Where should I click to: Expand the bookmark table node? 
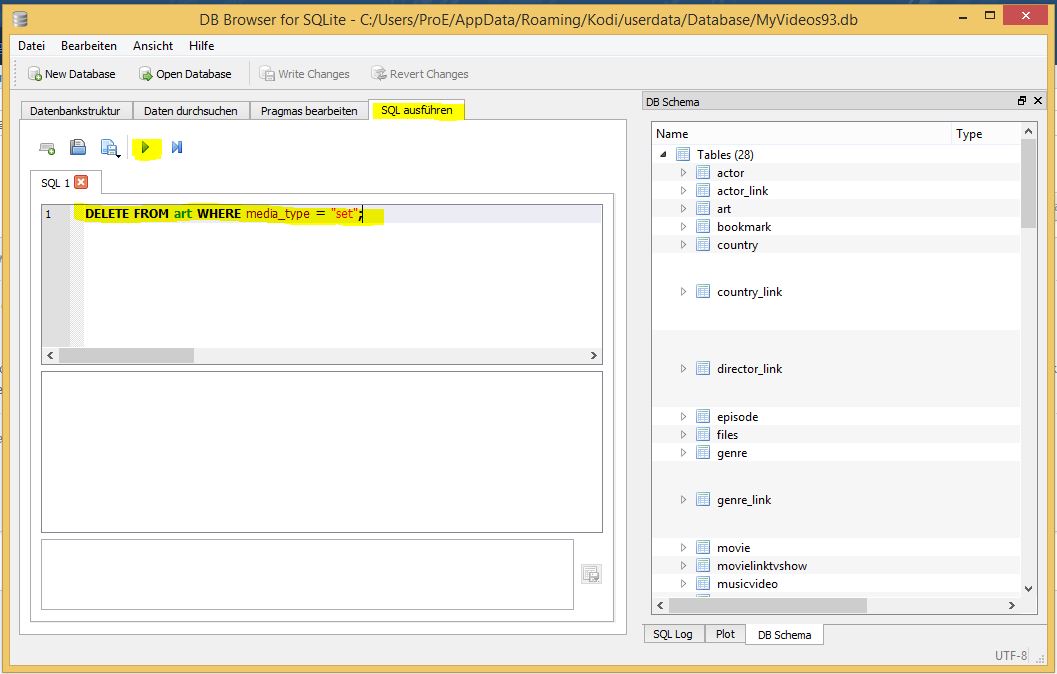tap(683, 226)
